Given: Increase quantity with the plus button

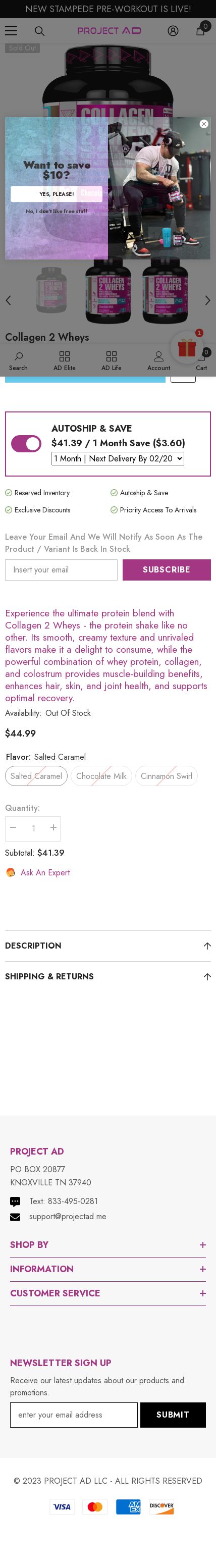Looking at the screenshot, I should (53, 828).
